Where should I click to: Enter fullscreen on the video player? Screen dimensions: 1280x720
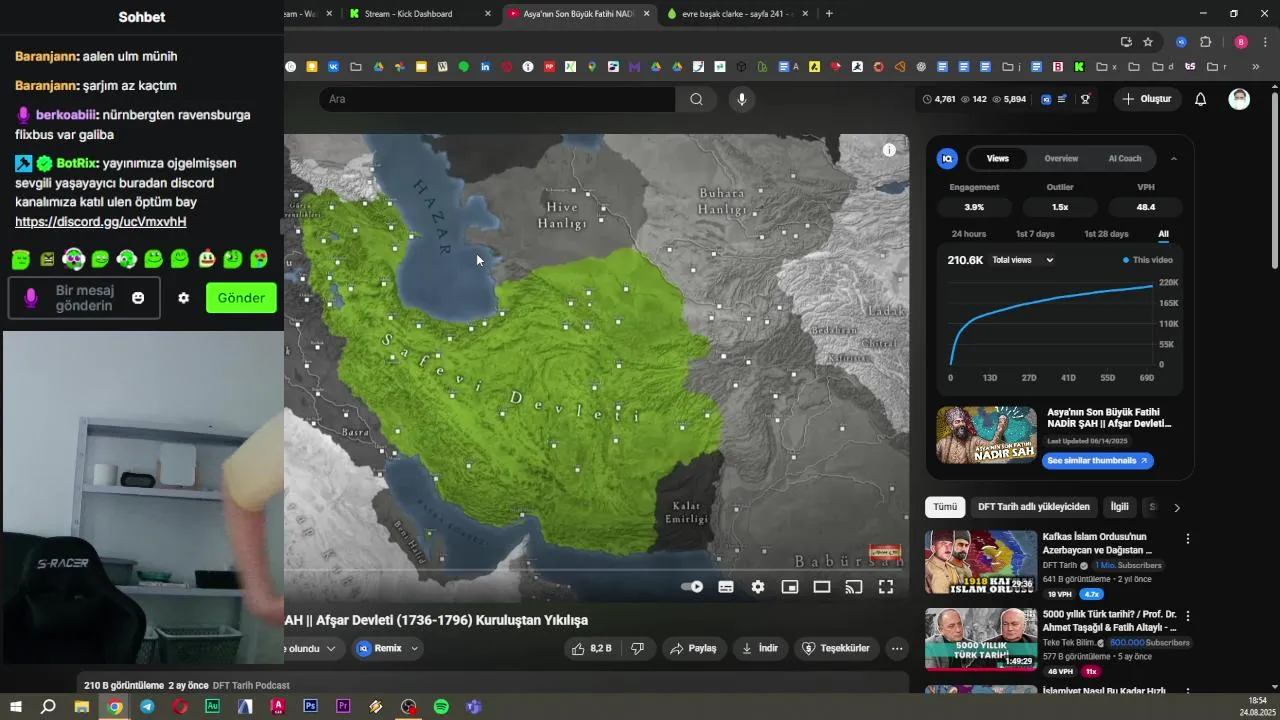886,587
